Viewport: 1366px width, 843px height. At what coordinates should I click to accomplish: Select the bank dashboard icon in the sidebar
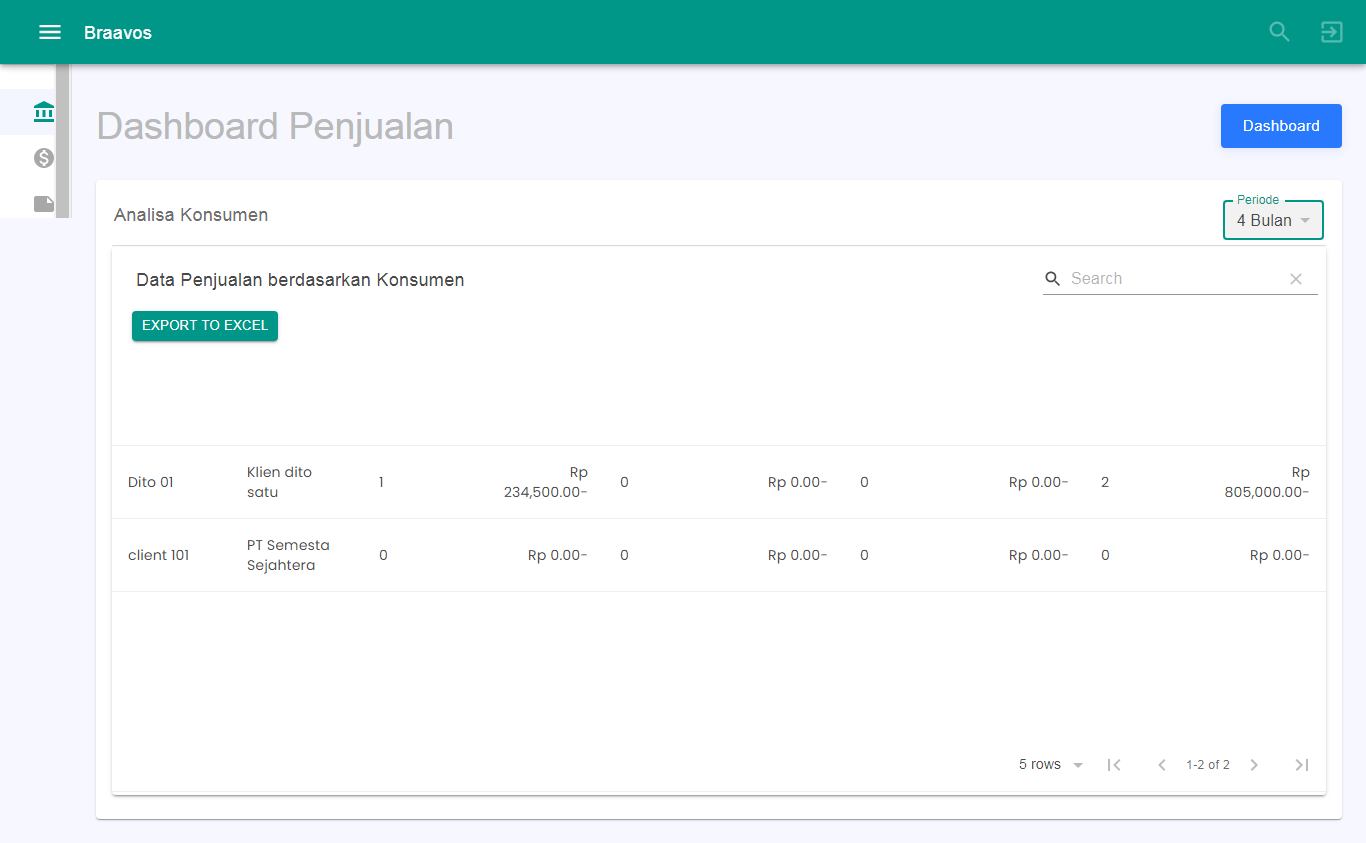[x=43, y=111]
